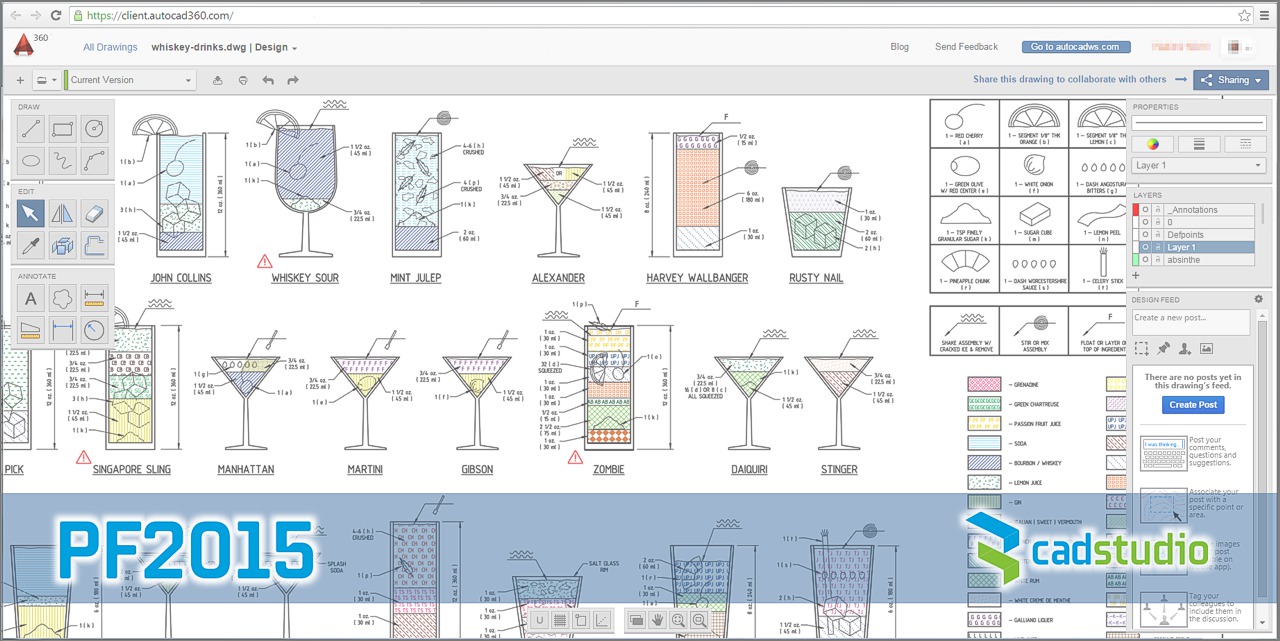Open the layout selector dropdown

[45, 80]
